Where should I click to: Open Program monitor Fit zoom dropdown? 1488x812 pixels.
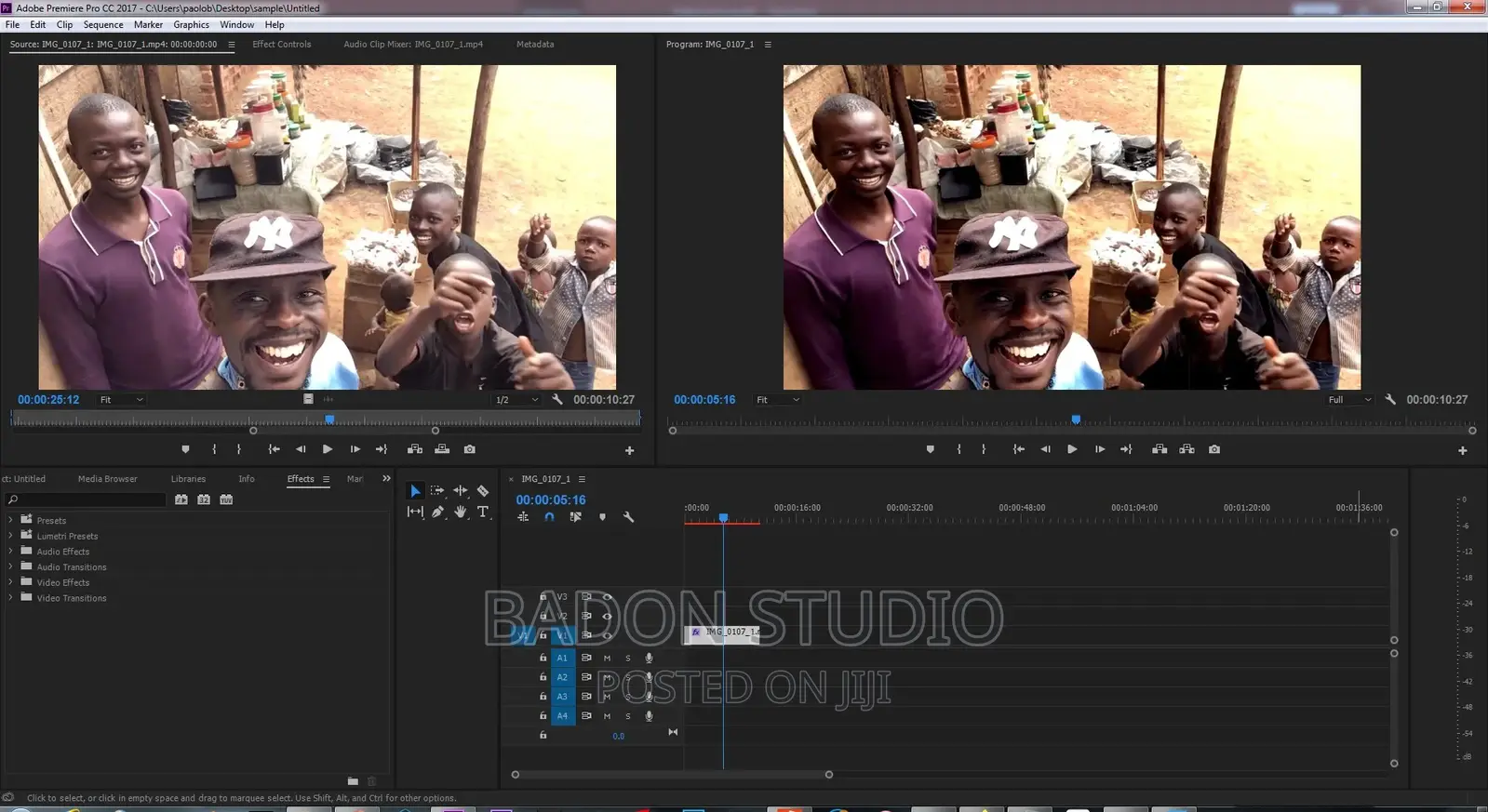(x=777, y=400)
